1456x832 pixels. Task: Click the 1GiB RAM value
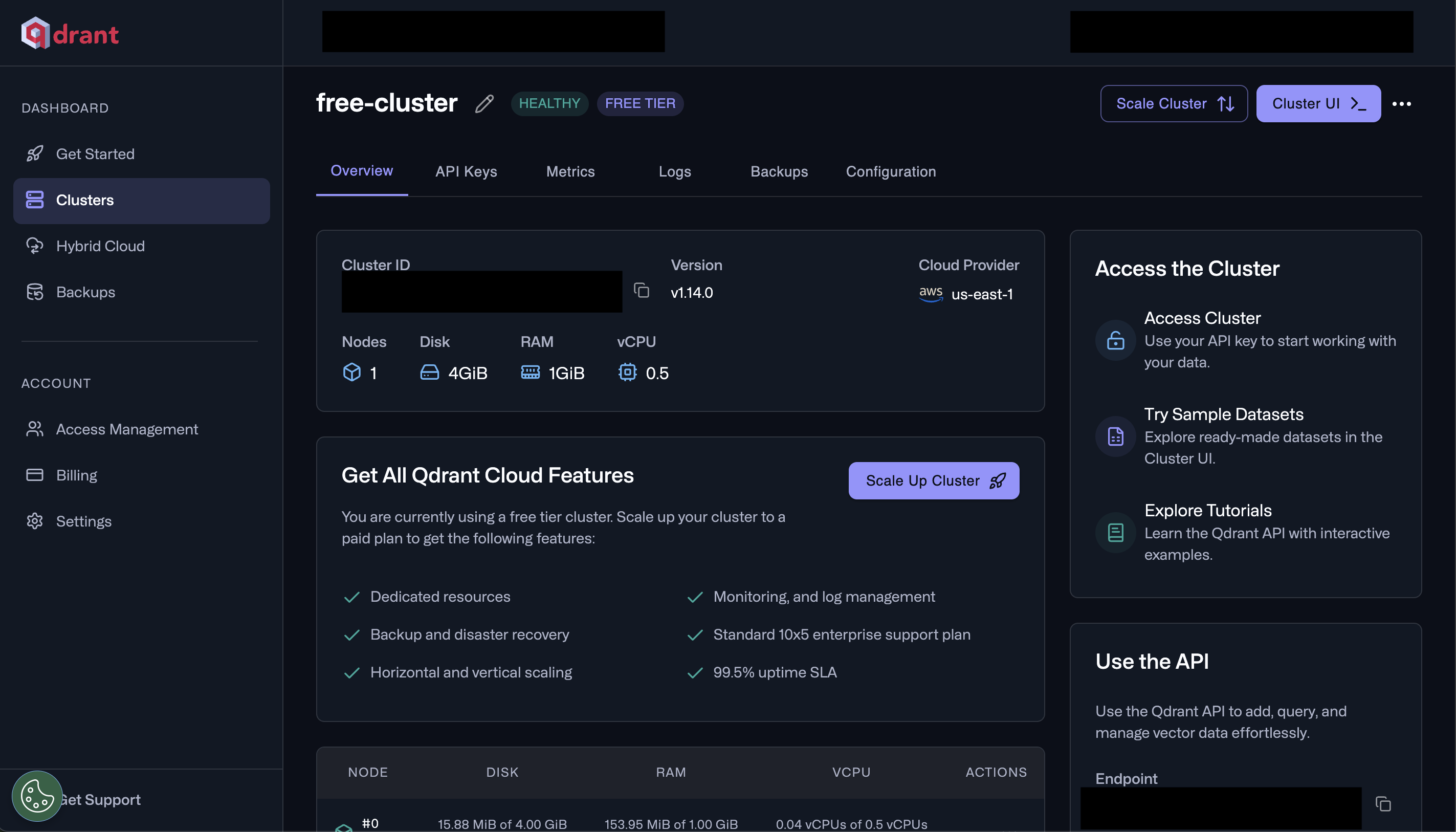(566, 373)
